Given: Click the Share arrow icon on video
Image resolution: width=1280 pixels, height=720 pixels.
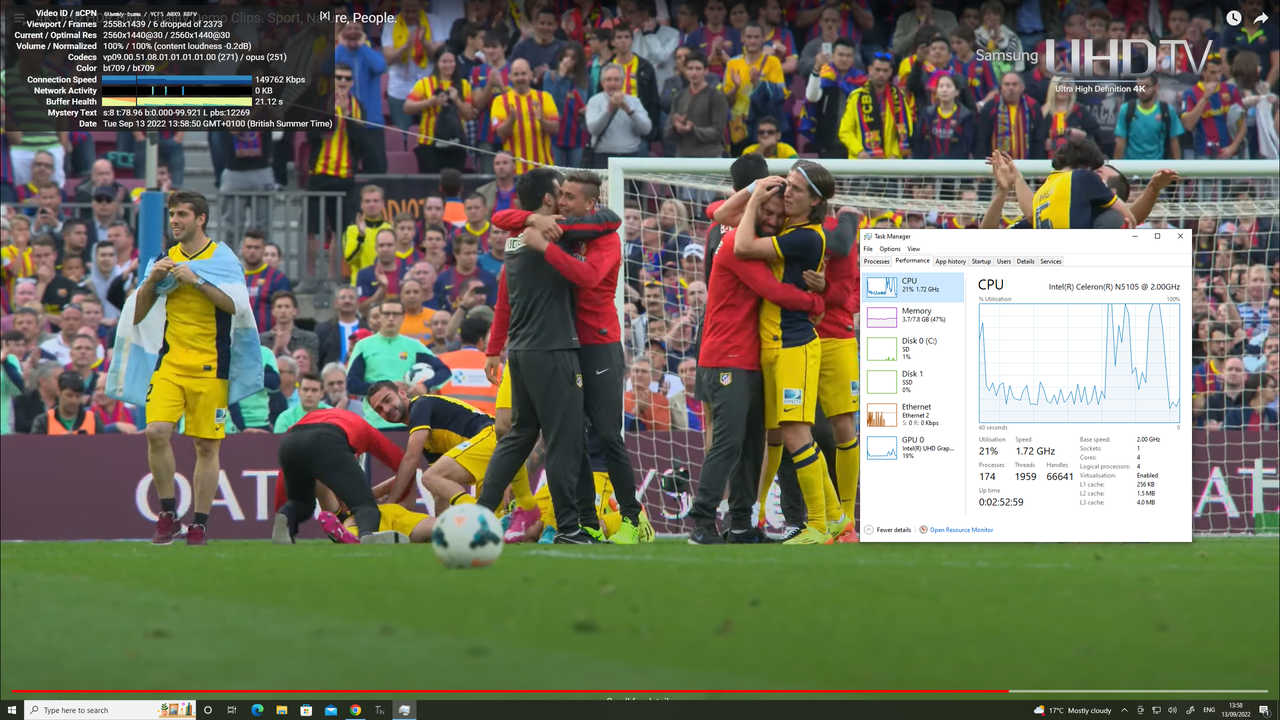Looking at the screenshot, I should coord(1262,18).
